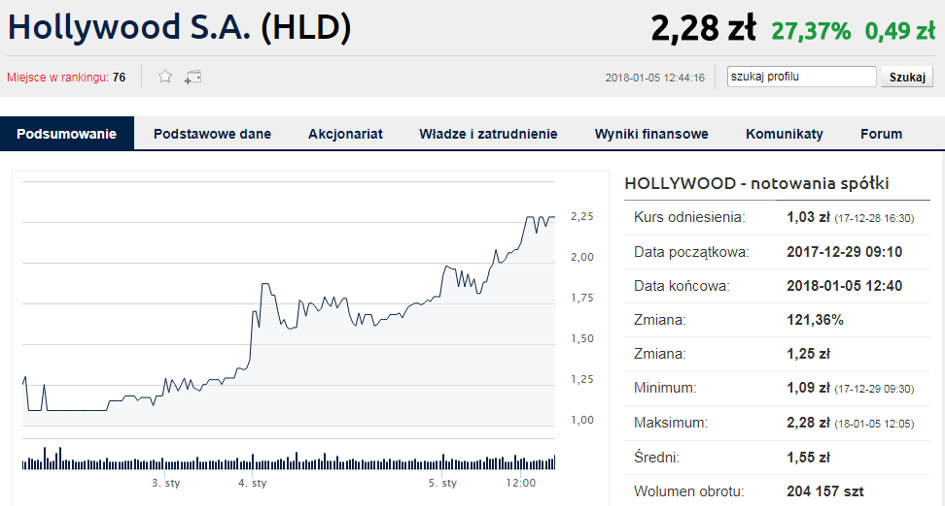Click the '4. sty' date axis label
The width and height of the screenshot is (945, 506).
(x=253, y=483)
